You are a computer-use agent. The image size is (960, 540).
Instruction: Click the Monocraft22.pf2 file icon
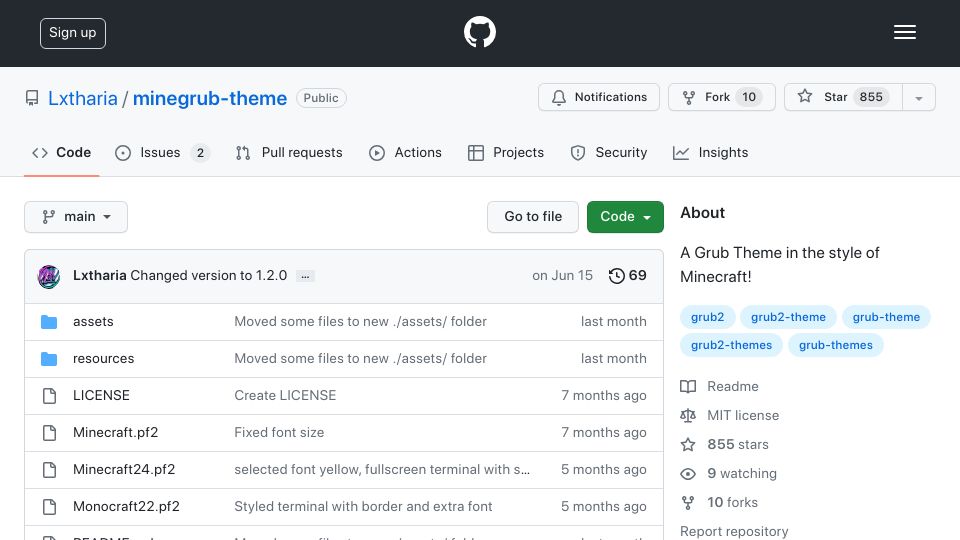49,507
